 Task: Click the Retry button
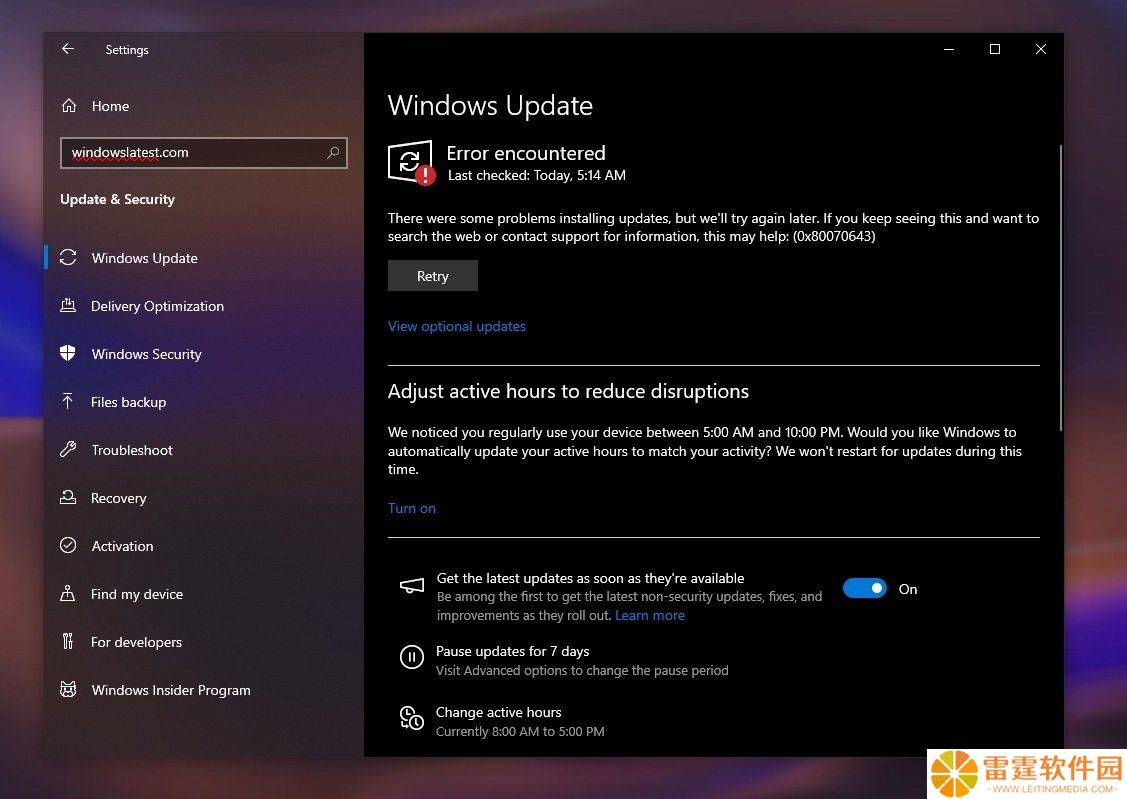pyautogui.click(x=433, y=276)
